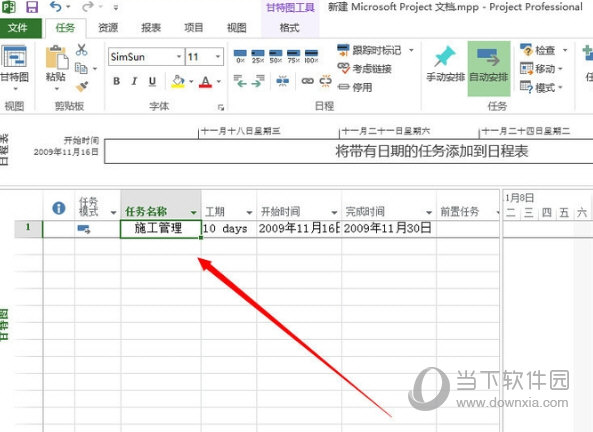Expand the copy options dropdown arrow
Image resolution: width=593 pixels, height=432 pixels.
coord(95,69)
